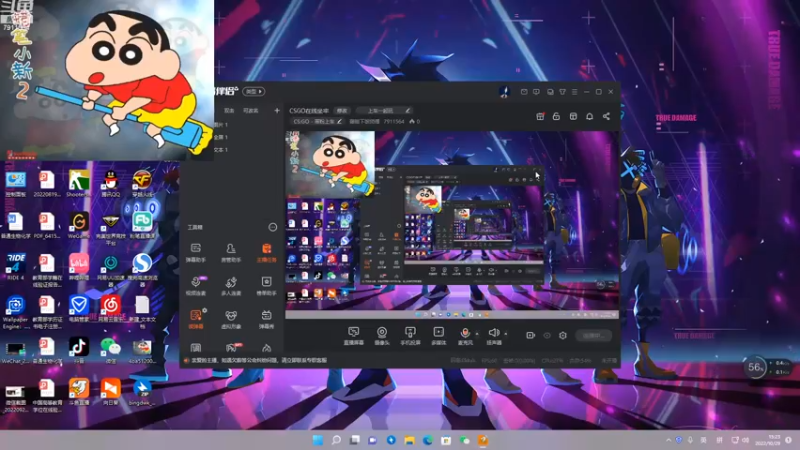The width and height of the screenshot is (800, 450).
Task: Click the stream preview canvas
Action: point(452,225)
